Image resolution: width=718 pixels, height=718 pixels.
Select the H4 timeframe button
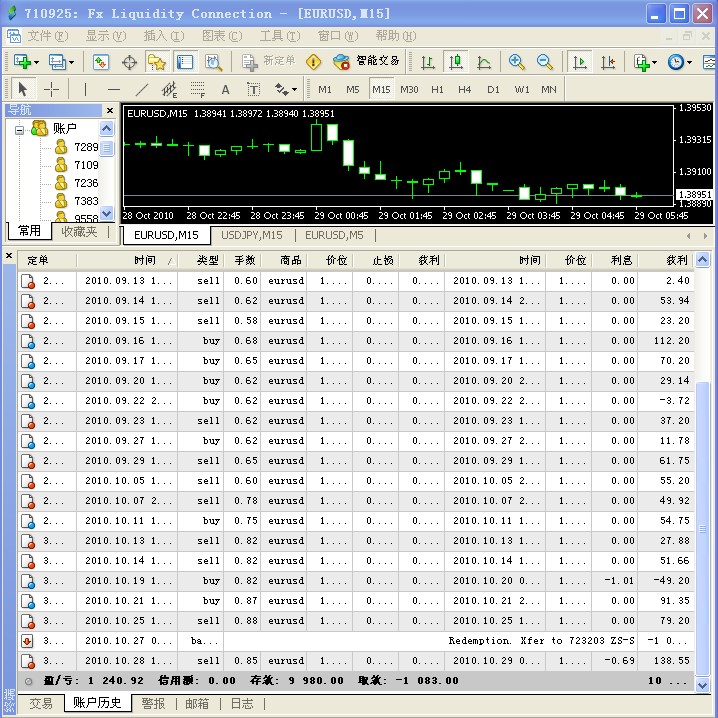coord(465,89)
